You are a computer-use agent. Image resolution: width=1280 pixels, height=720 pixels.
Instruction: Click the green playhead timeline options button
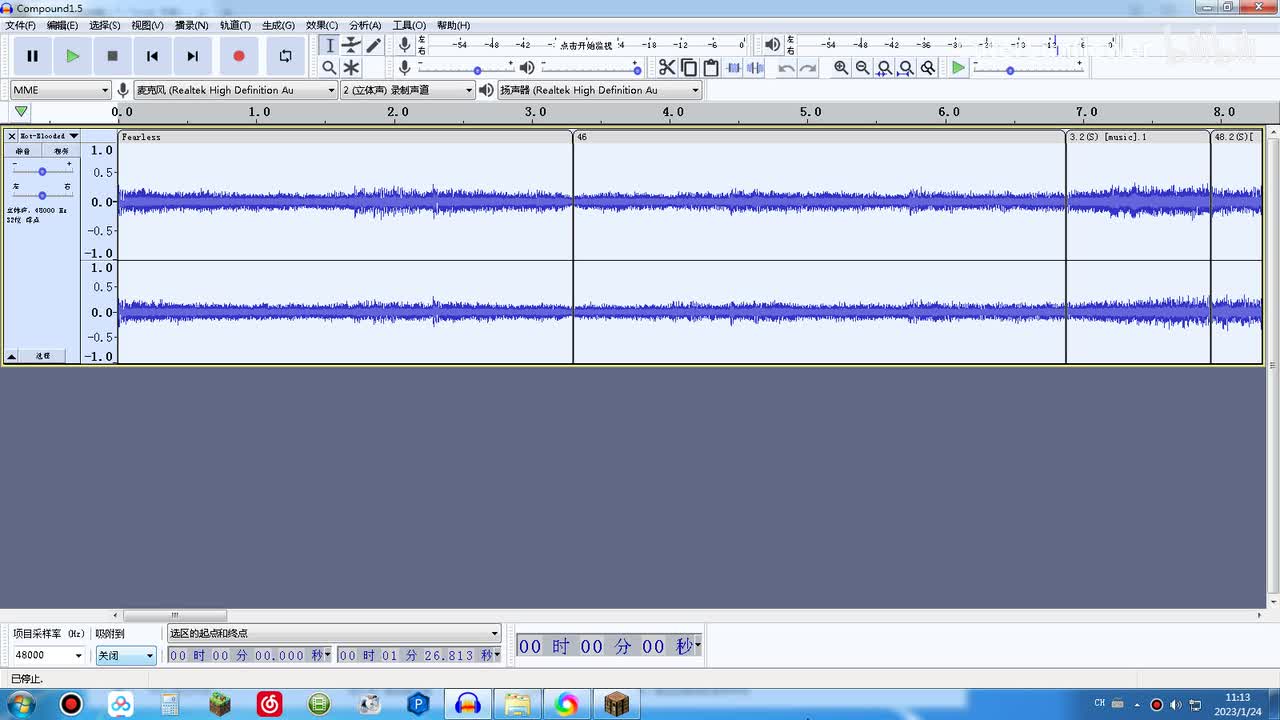click(21, 112)
